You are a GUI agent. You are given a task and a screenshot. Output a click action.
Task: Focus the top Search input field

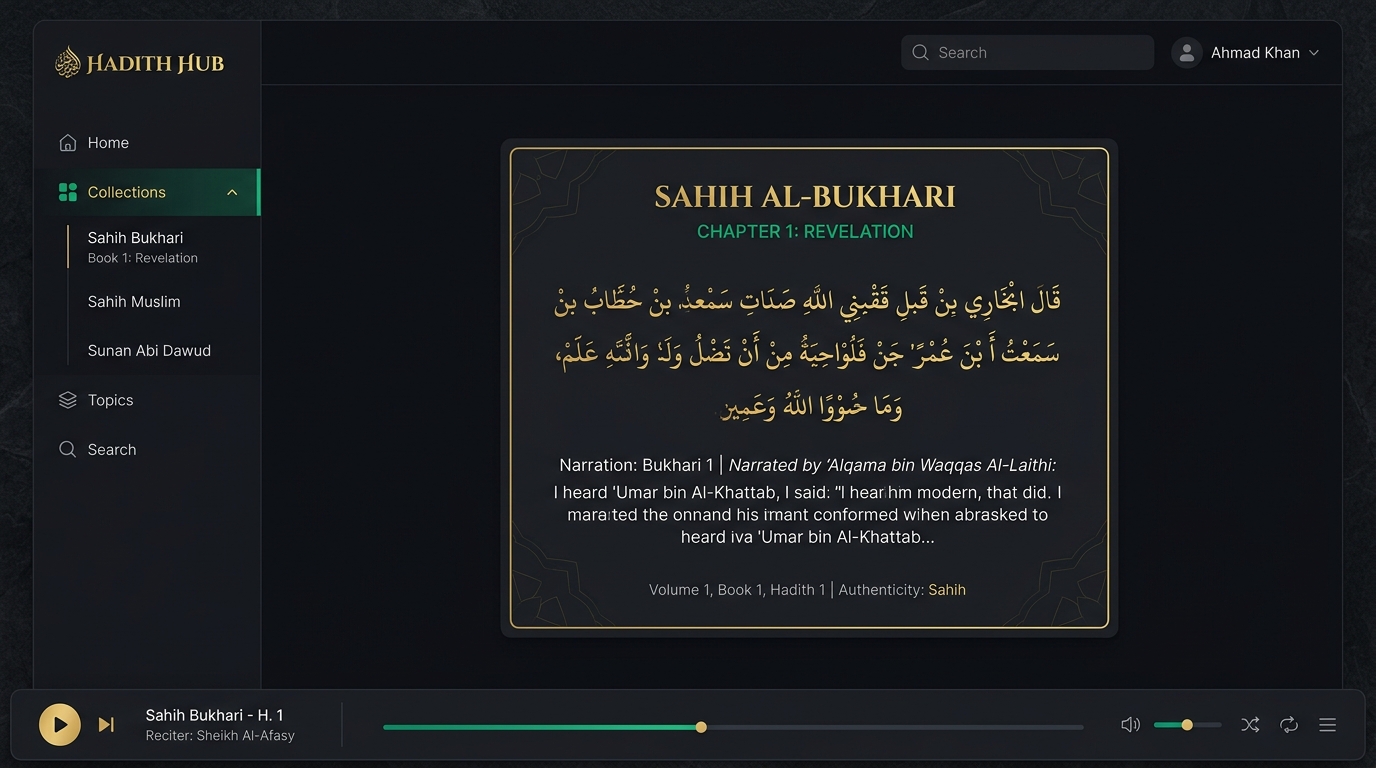click(x=1027, y=53)
